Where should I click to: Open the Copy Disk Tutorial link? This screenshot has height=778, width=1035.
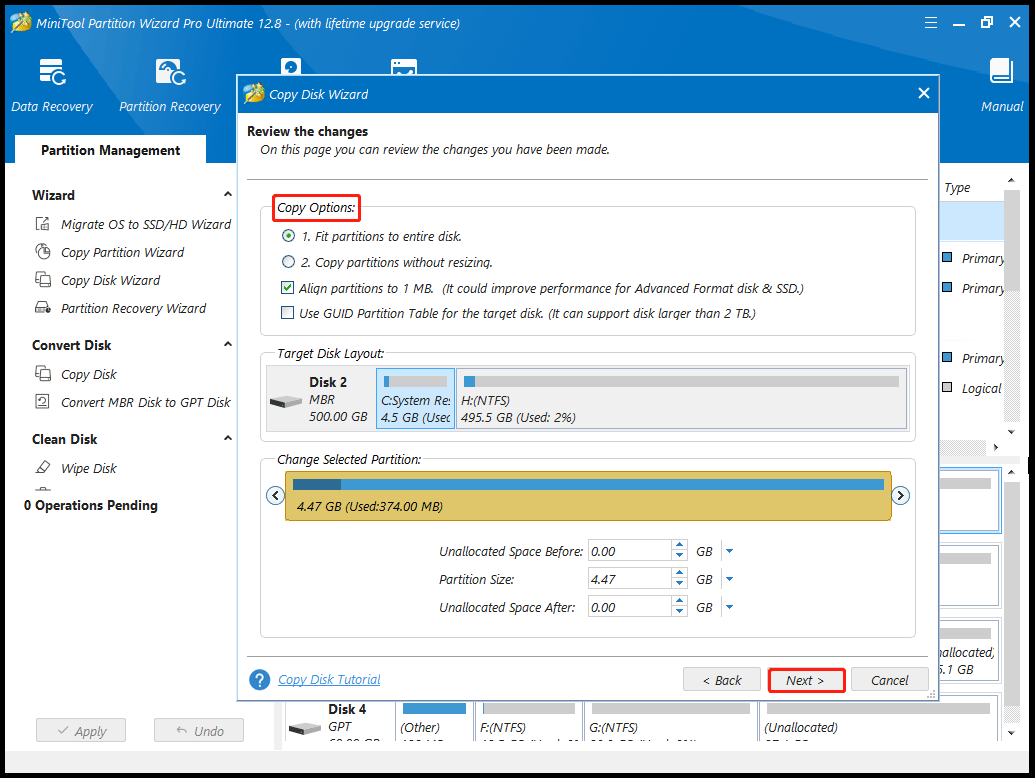point(329,679)
